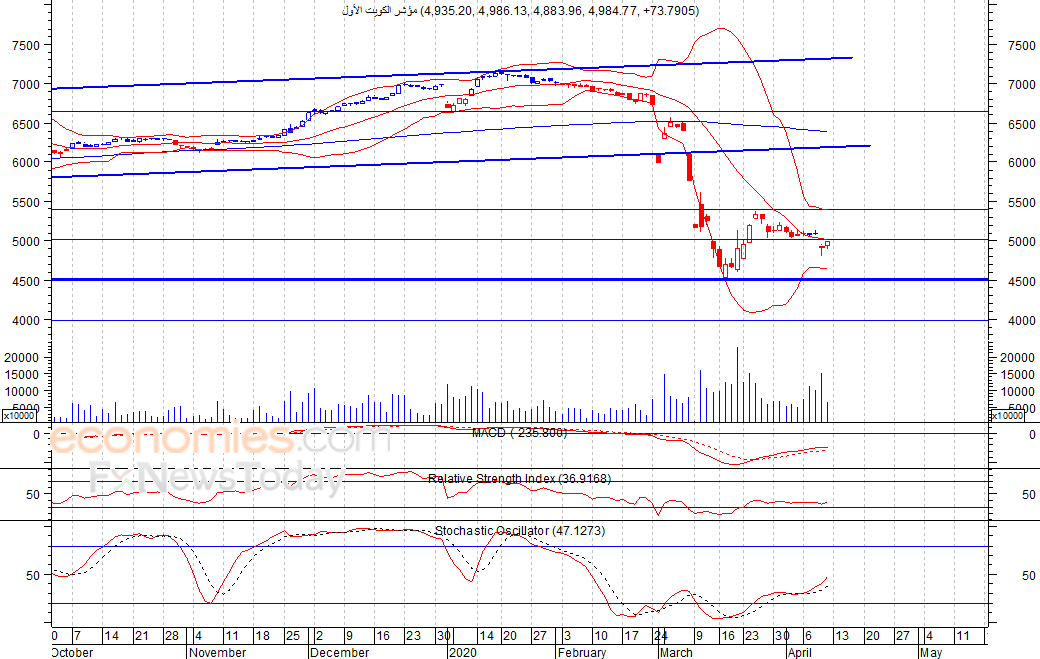Click the 4000 label on right price axis
The height and width of the screenshot is (659, 1040).
coord(1021,321)
